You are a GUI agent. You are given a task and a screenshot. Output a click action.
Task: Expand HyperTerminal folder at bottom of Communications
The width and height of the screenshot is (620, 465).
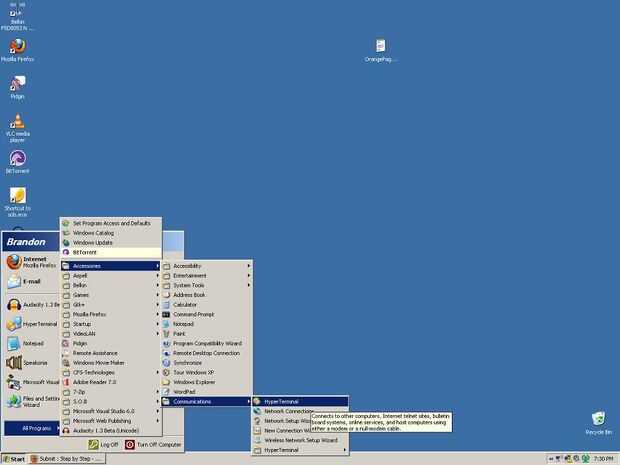point(301,450)
